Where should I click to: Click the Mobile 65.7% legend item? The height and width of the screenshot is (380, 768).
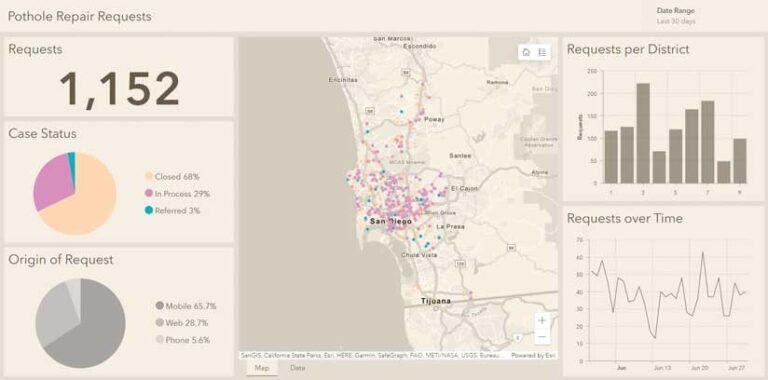(186, 306)
